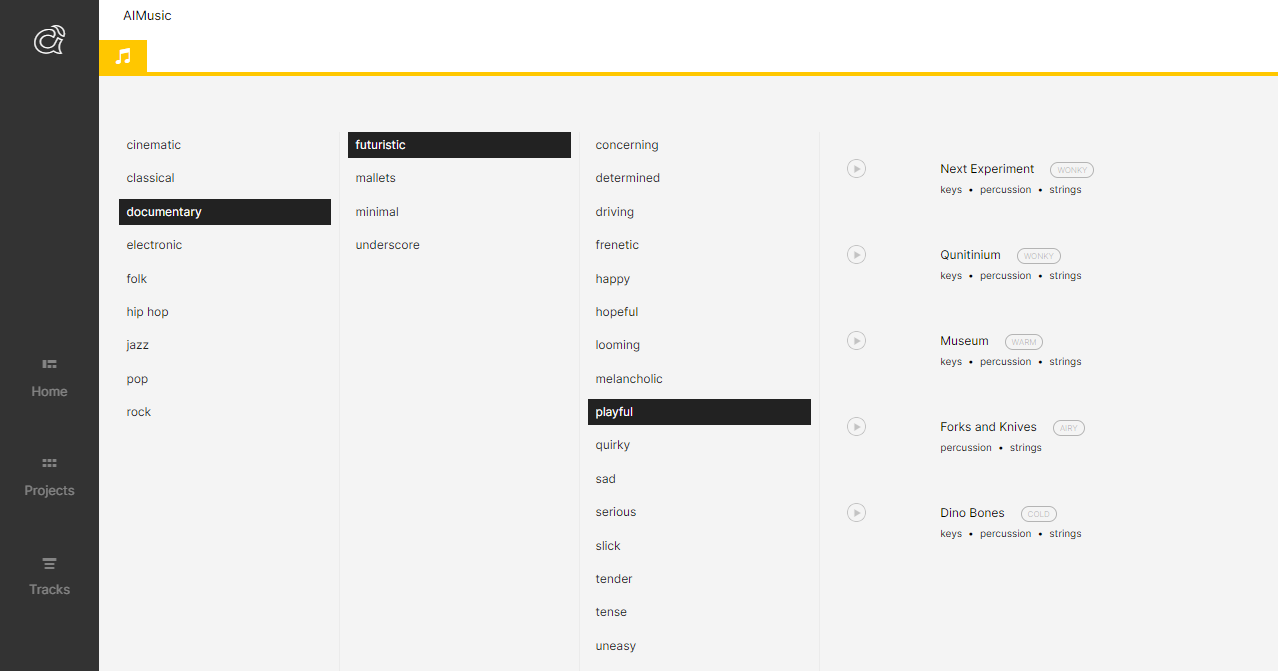The image size is (1278, 671).
Task: Play the Dino Bones track
Action: [x=856, y=513]
